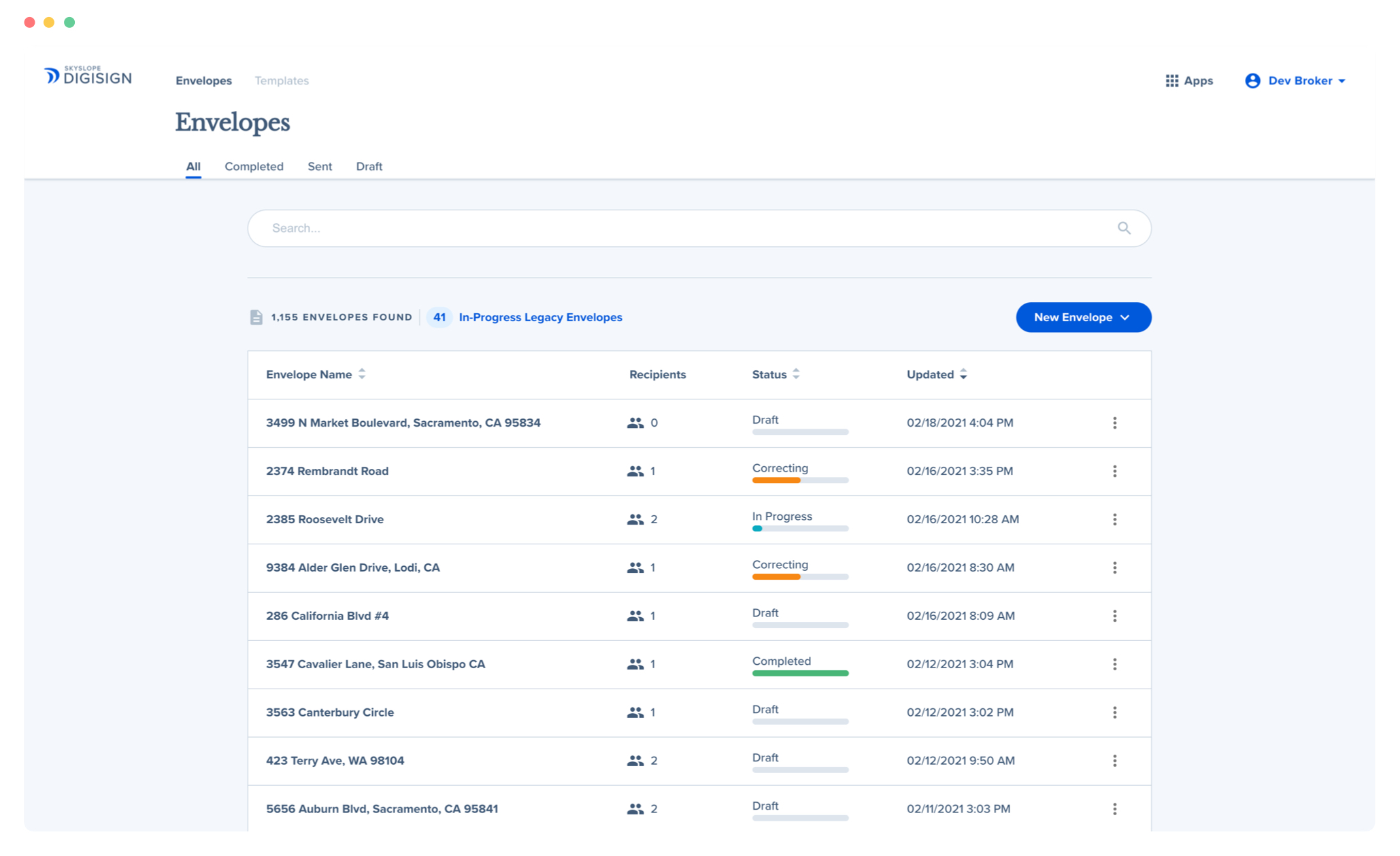The width and height of the screenshot is (1400, 856).
Task: Open the Templates navigation item
Action: (x=282, y=81)
